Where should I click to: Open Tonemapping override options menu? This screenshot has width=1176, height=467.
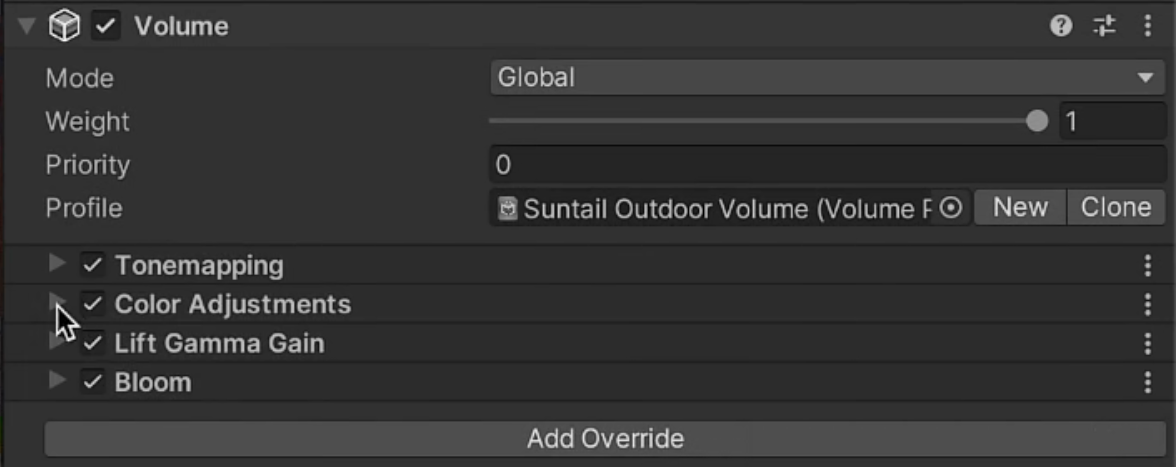[1147, 266]
